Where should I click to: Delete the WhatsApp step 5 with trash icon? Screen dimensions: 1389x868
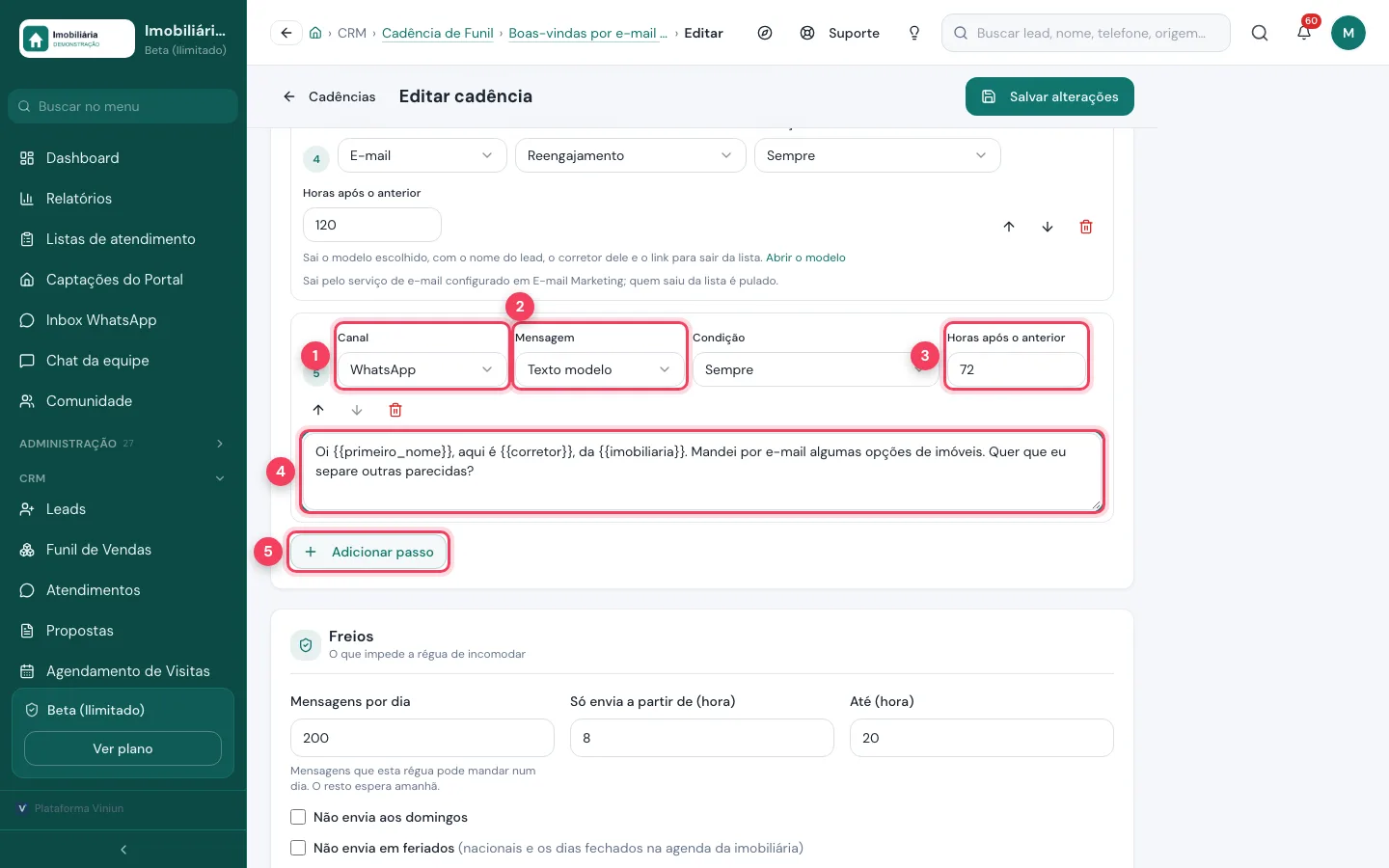click(395, 410)
